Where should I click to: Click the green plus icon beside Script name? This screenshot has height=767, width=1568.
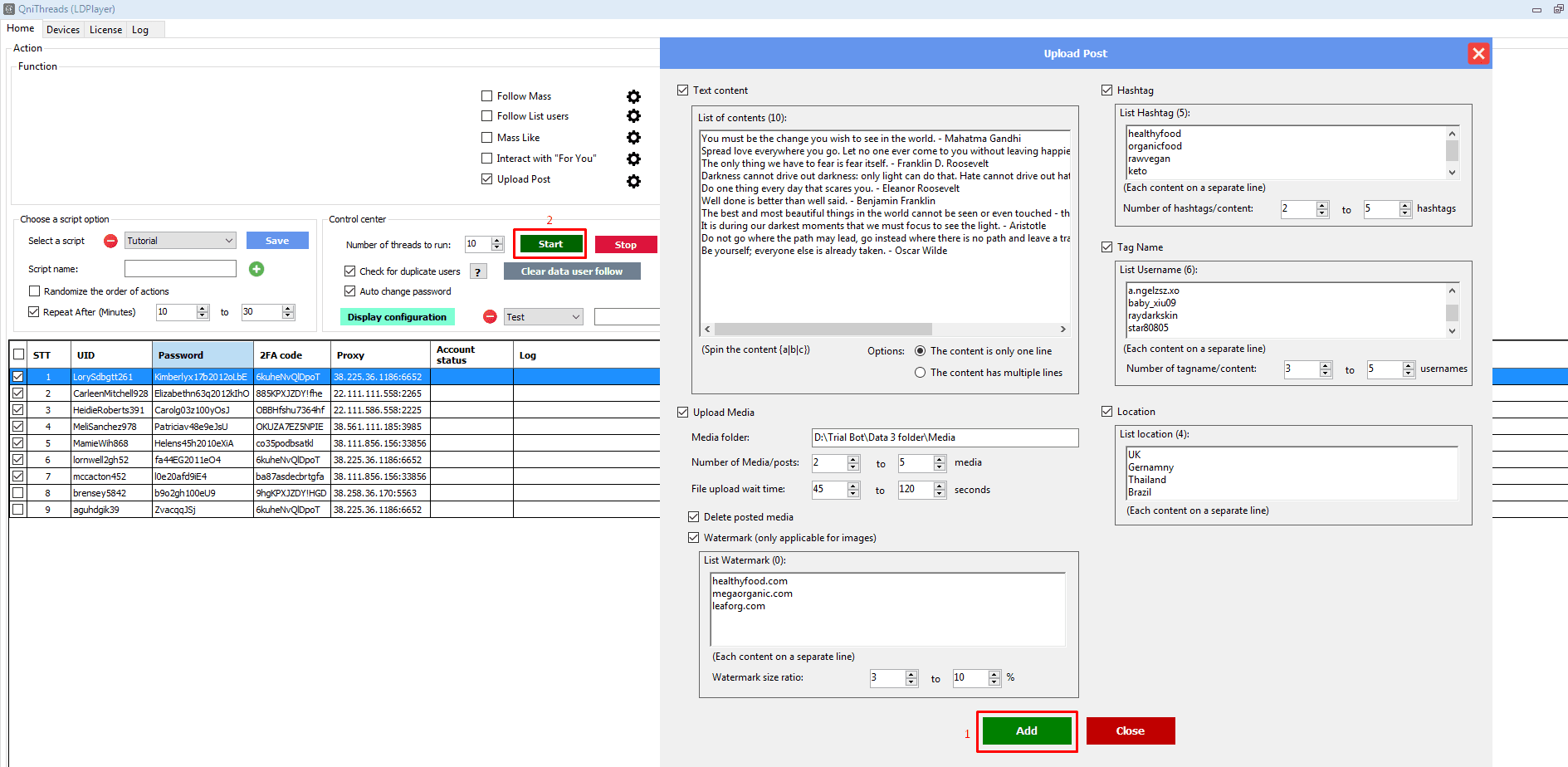[x=256, y=269]
